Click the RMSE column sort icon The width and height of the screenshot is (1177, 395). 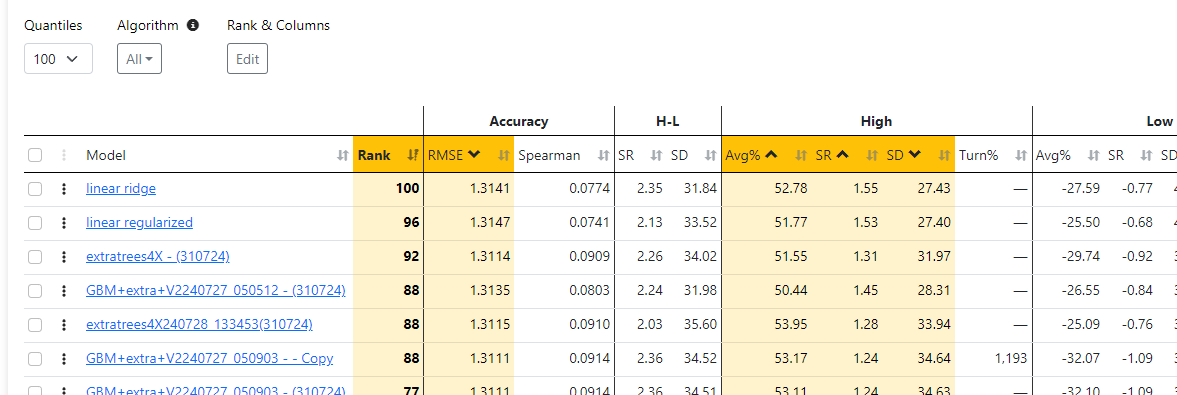coord(504,155)
